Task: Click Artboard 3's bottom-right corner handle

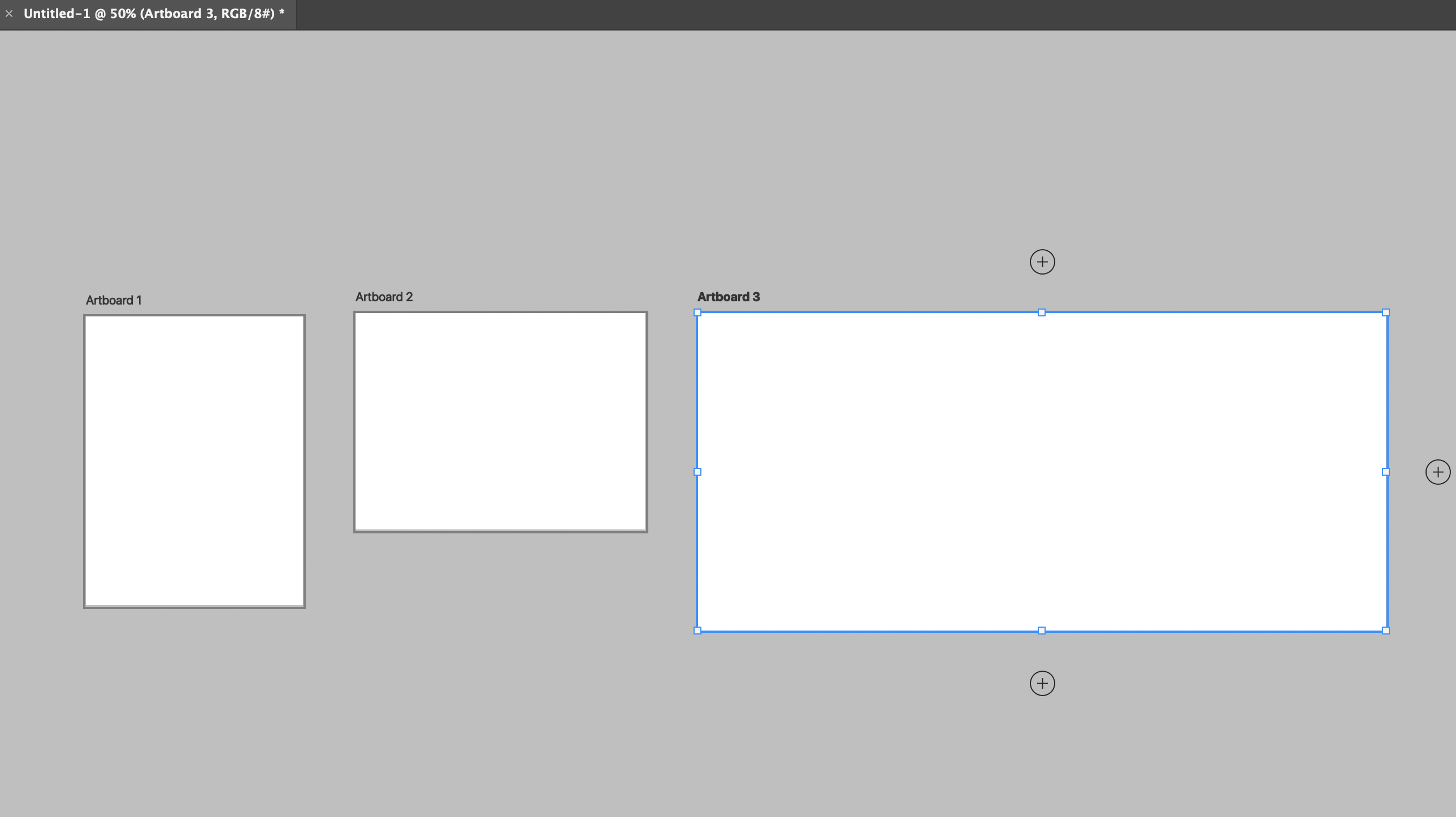Action: point(1385,631)
